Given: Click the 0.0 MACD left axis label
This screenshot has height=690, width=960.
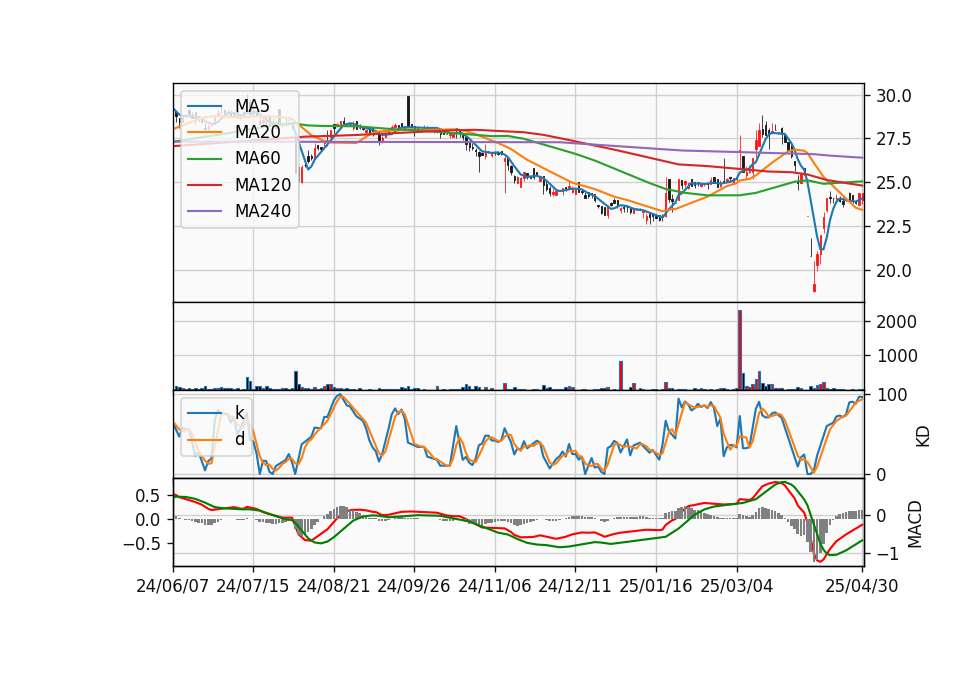Looking at the screenshot, I should coord(147,520).
